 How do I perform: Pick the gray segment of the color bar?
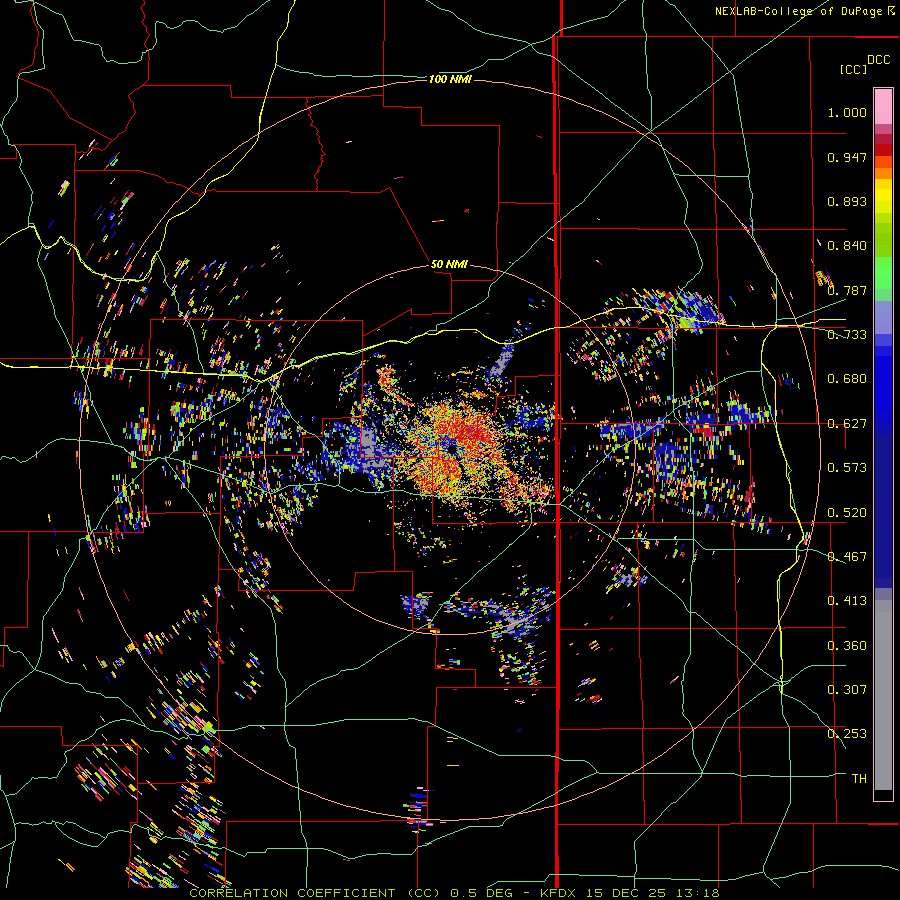[x=883, y=695]
